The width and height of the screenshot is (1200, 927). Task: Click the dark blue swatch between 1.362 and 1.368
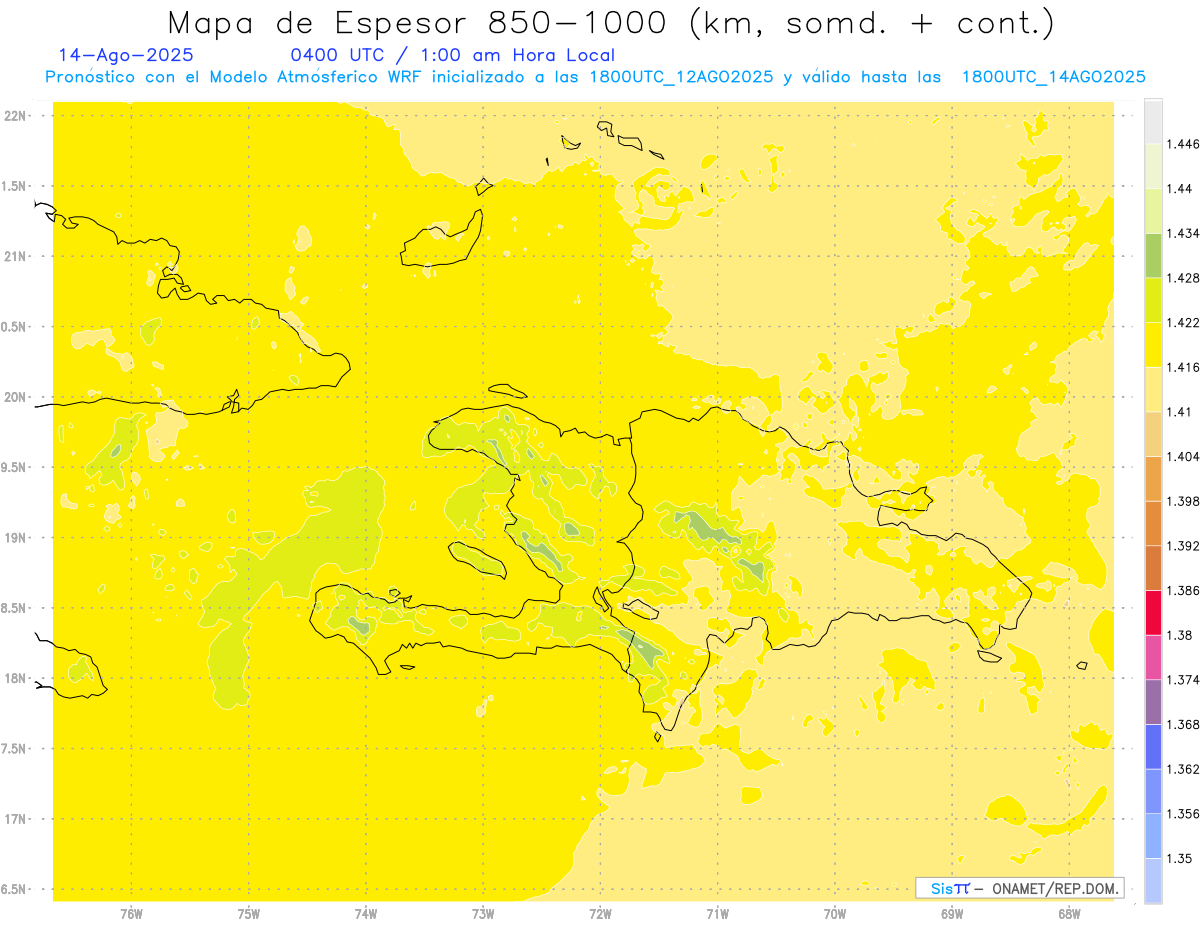1153,746
